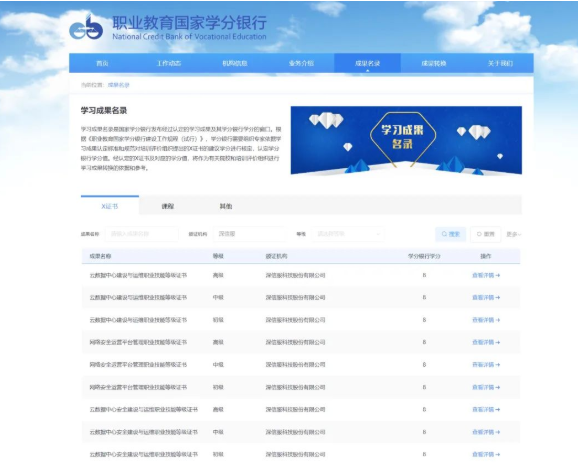Open 工作动态 in the navigation bar
This screenshot has width=578, height=469.
click(x=168, y=63)
